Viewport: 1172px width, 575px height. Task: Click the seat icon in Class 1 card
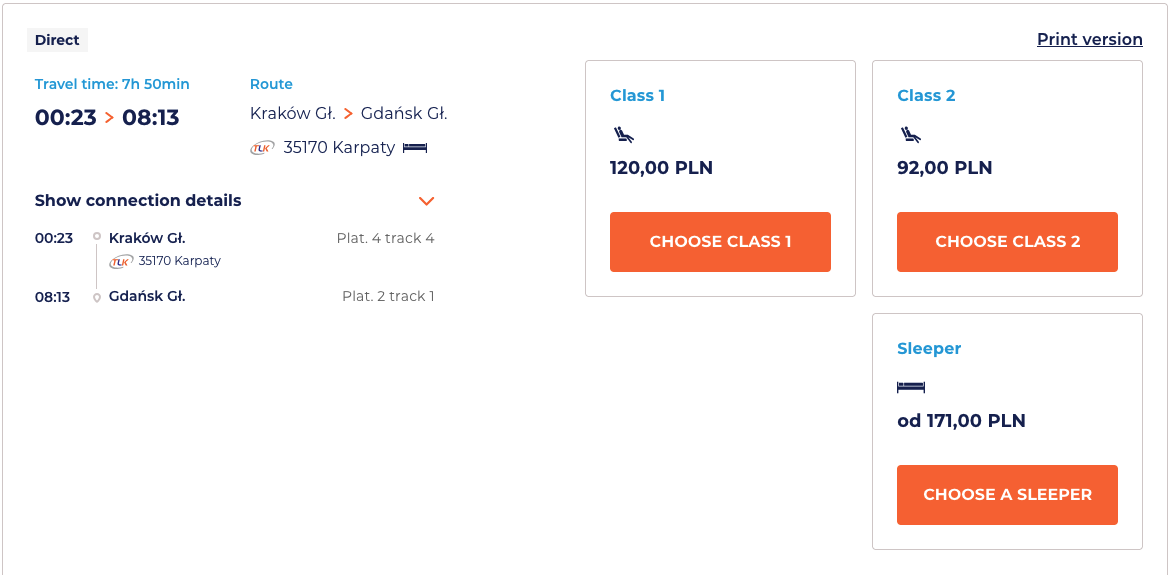(x=623, y=134)
